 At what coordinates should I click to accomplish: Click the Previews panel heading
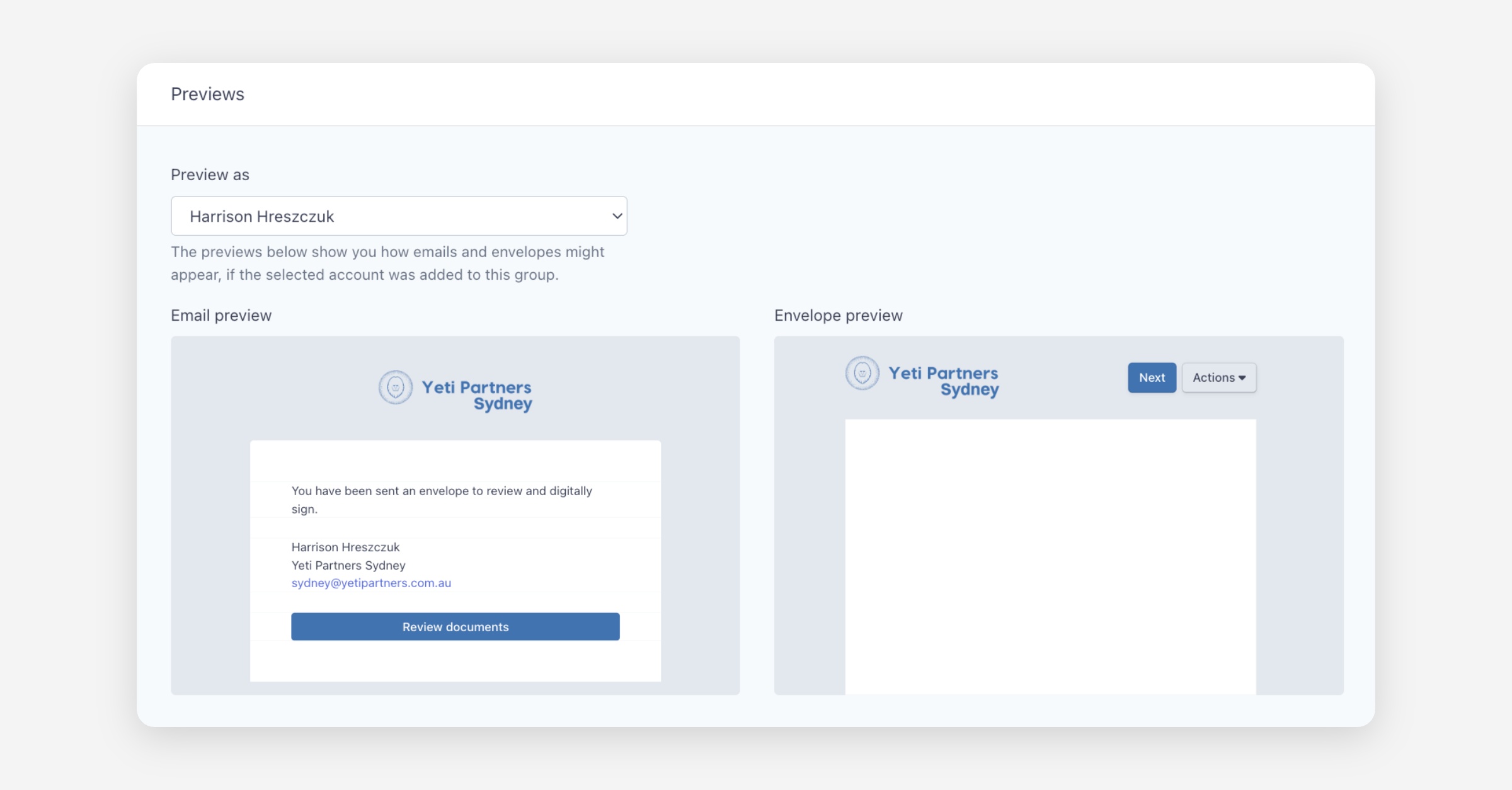[207, 94]
